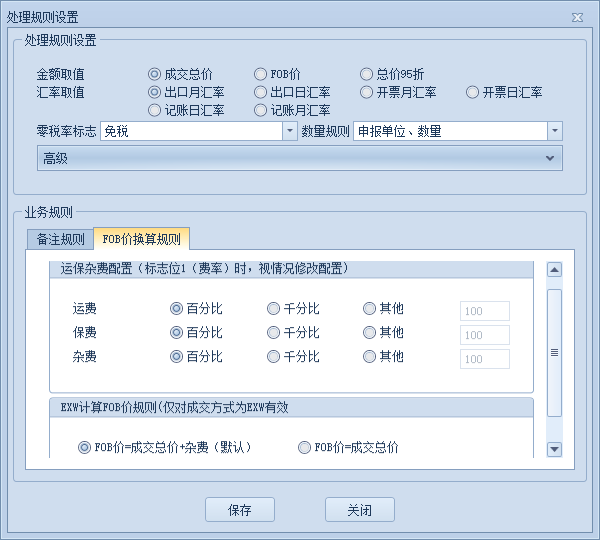Click the 关闭 button
The height and width of the screenshot is (540, 600).
(360, 510)
